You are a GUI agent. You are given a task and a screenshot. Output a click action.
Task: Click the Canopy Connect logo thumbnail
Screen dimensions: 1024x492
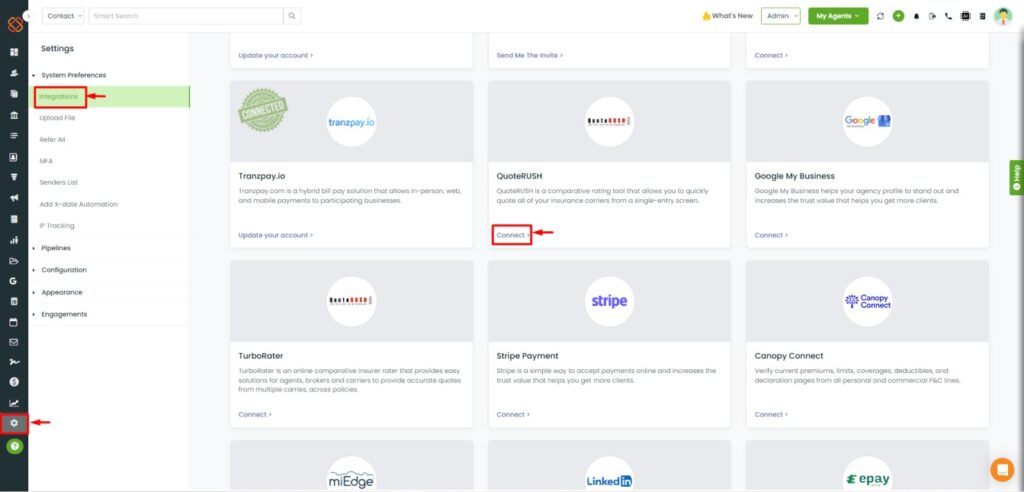click(867, 301)
